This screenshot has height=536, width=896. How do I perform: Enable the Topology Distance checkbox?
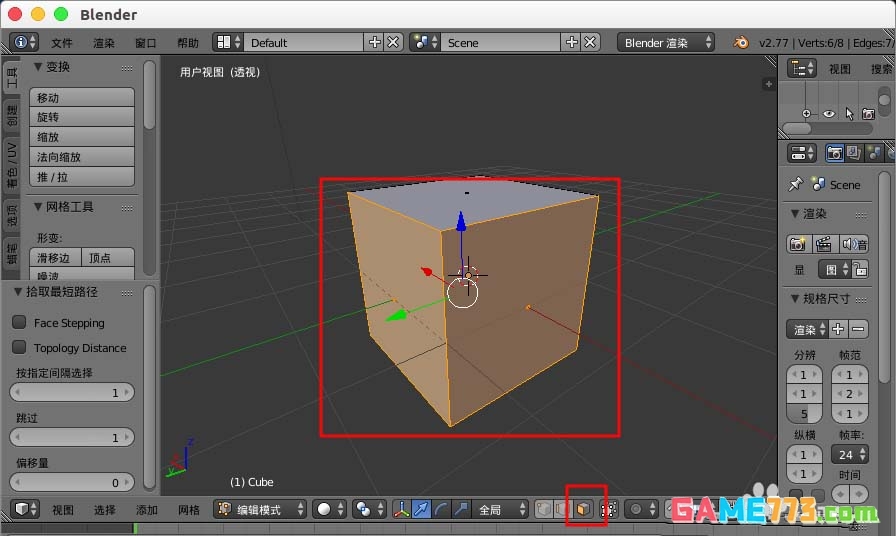pyautogui.click(x=19, y=347)
